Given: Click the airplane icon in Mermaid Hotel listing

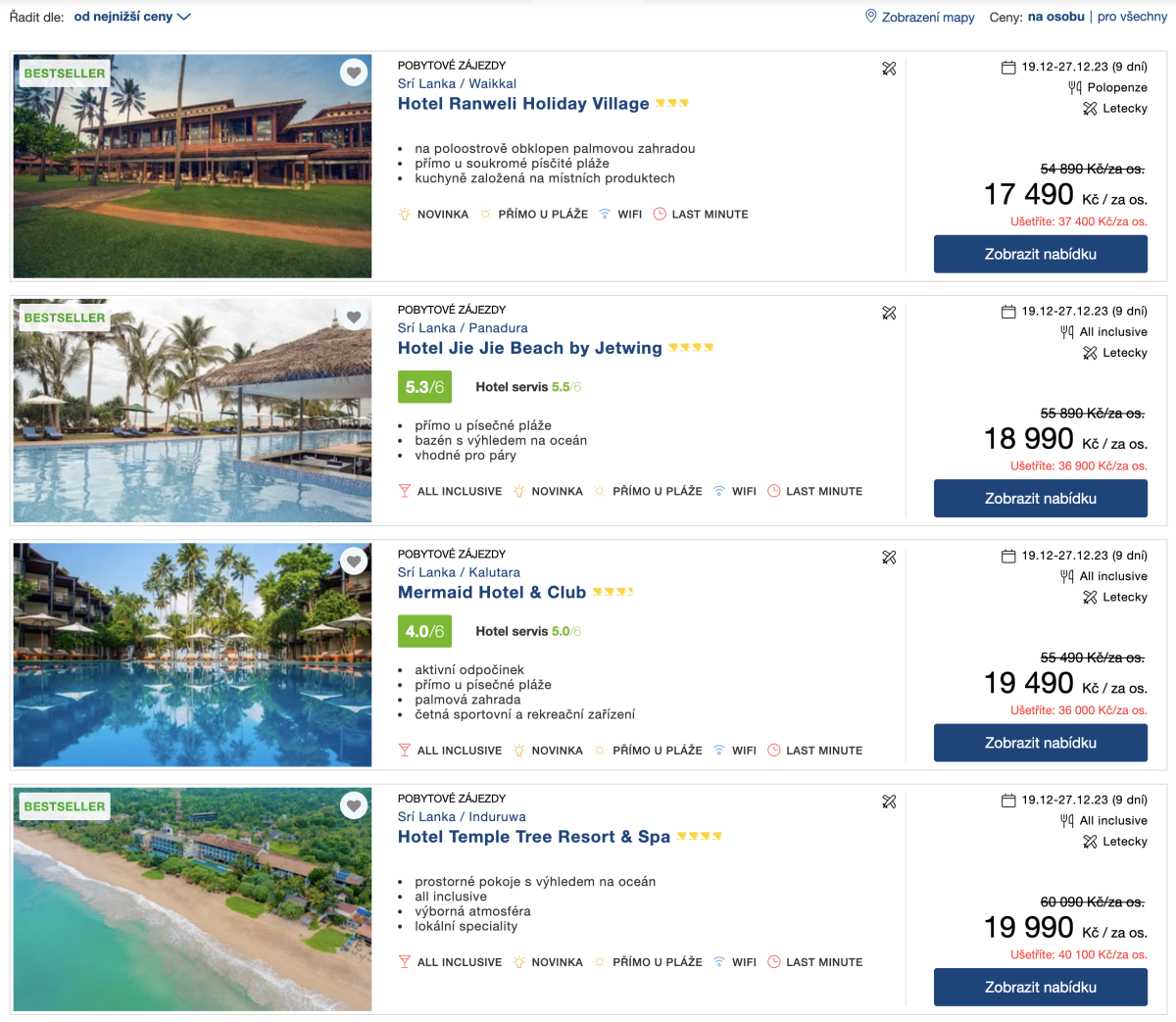Looking at the screenshot, I should point(889,558).
